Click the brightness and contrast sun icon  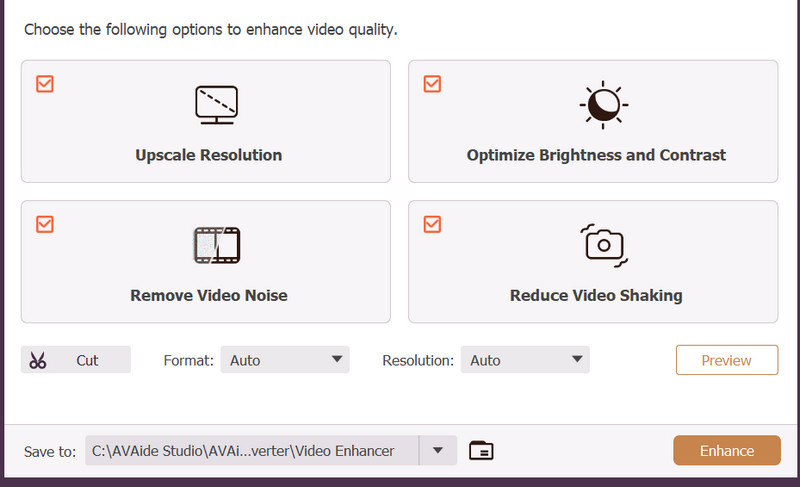tap(604, 105)
